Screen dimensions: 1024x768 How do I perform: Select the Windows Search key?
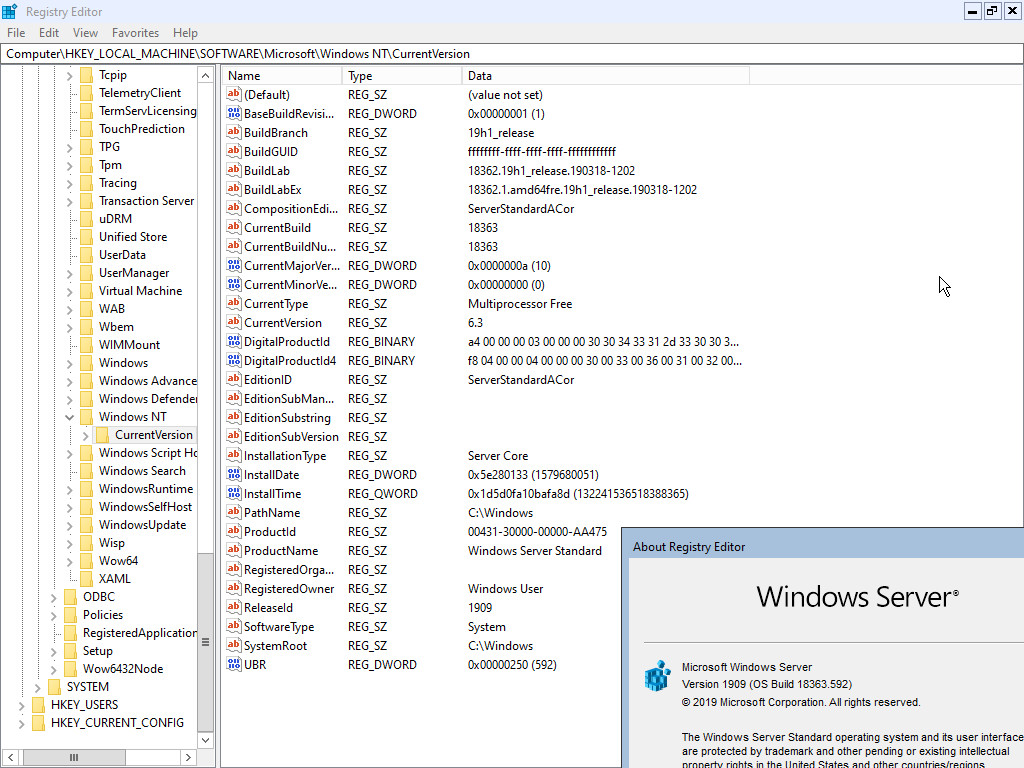pos(142,471)
